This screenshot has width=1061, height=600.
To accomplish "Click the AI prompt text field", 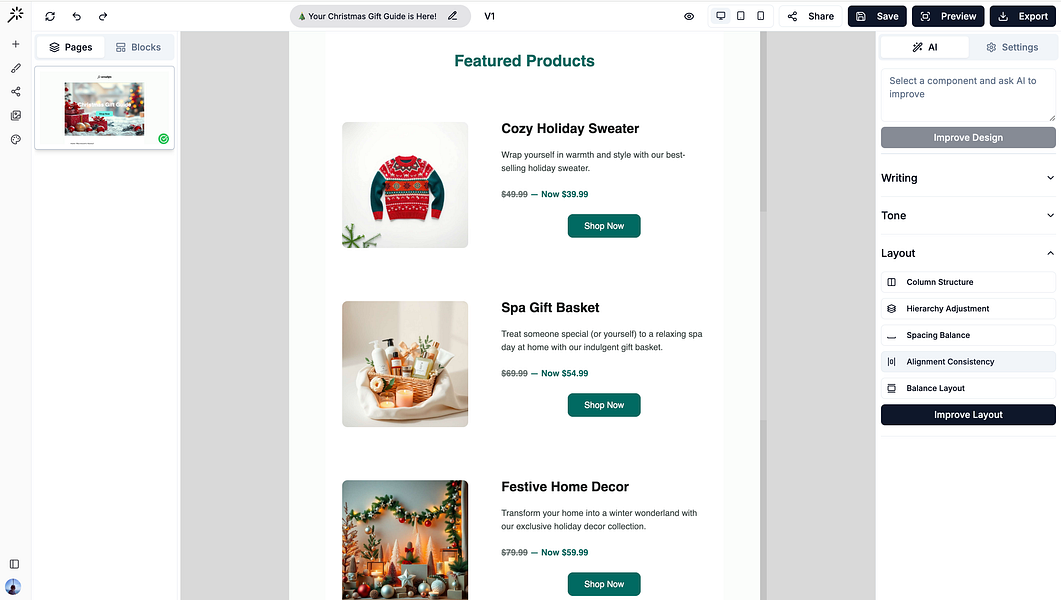I will (x=967, y=95).
